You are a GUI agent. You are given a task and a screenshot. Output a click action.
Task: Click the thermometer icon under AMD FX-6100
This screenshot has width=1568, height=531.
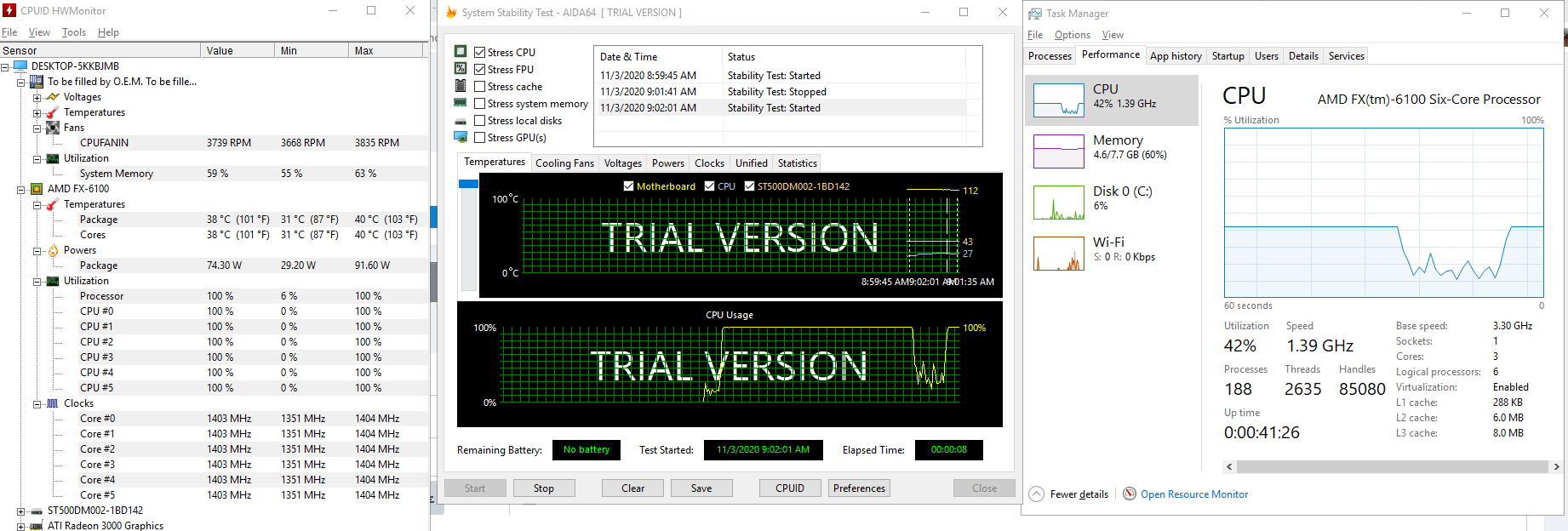click(53, 204)
